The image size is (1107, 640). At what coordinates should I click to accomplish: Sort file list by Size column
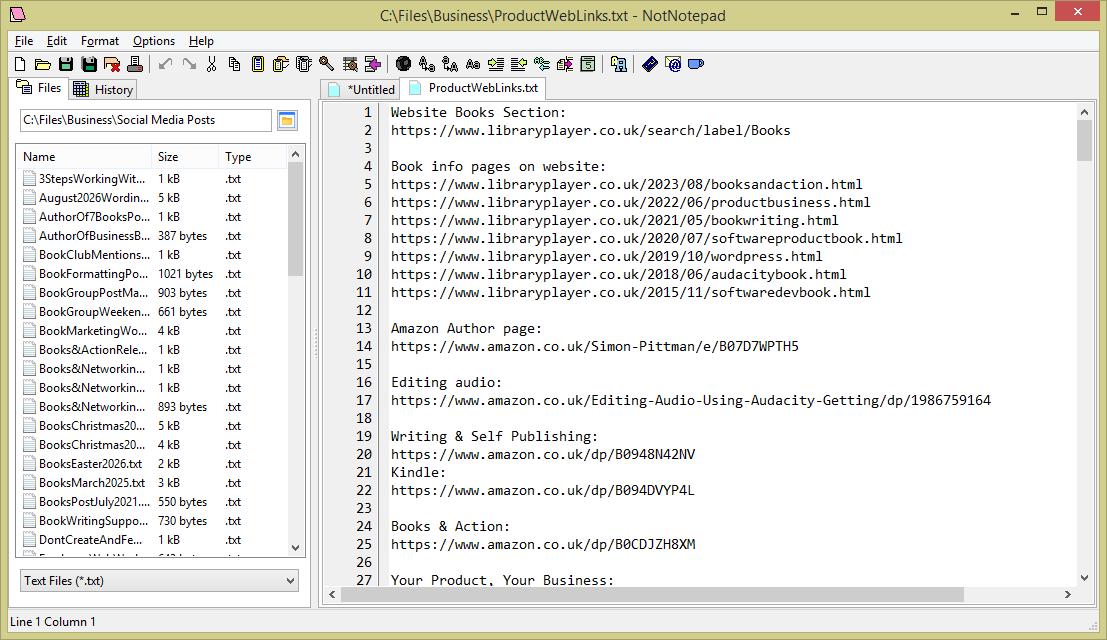pyautogui.click(x=185, y=157)
